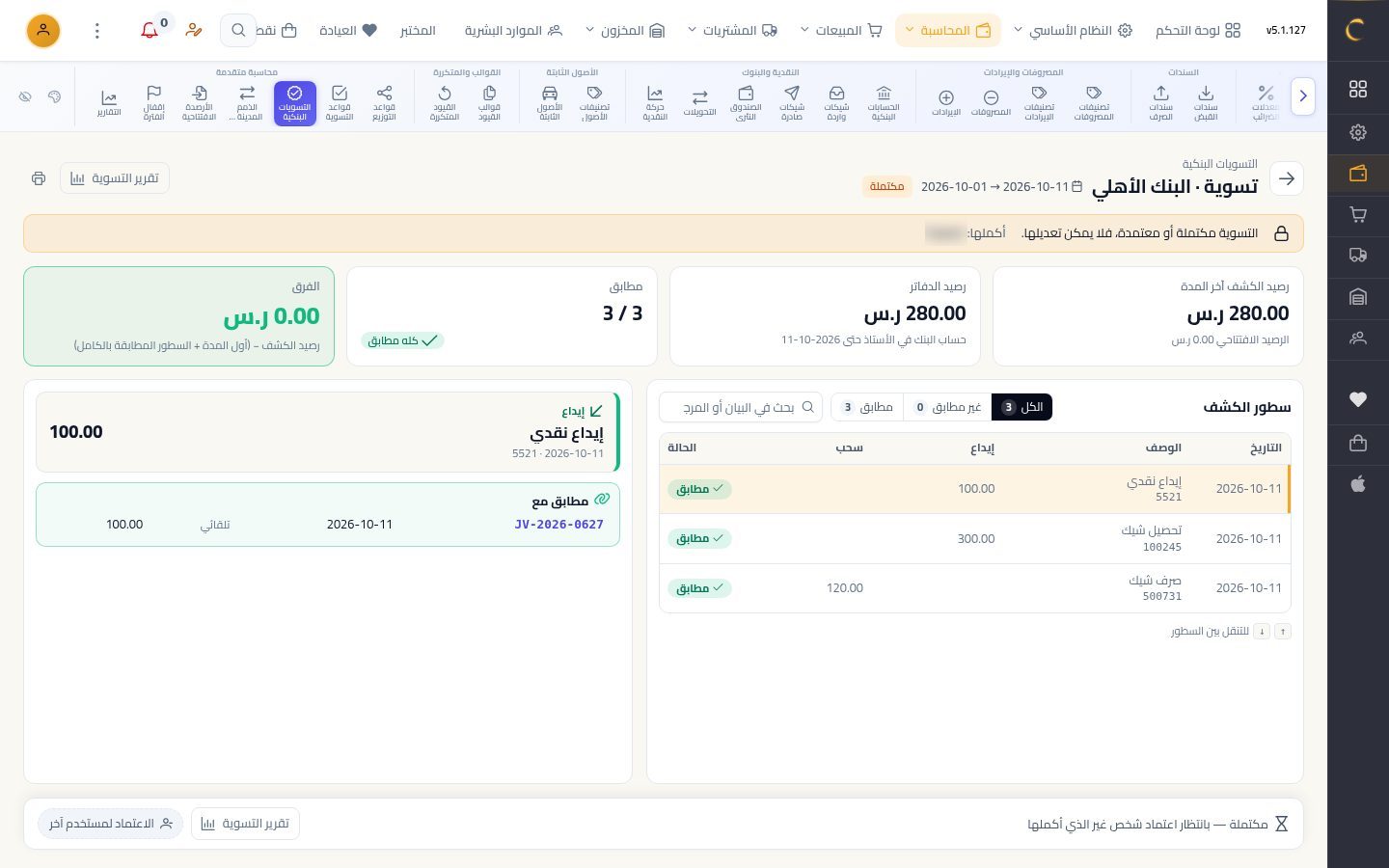Click the top تقرير التسوية report button
Image resolution: width=1389 pixels, height=868 pixels.
tap(115, 178)
